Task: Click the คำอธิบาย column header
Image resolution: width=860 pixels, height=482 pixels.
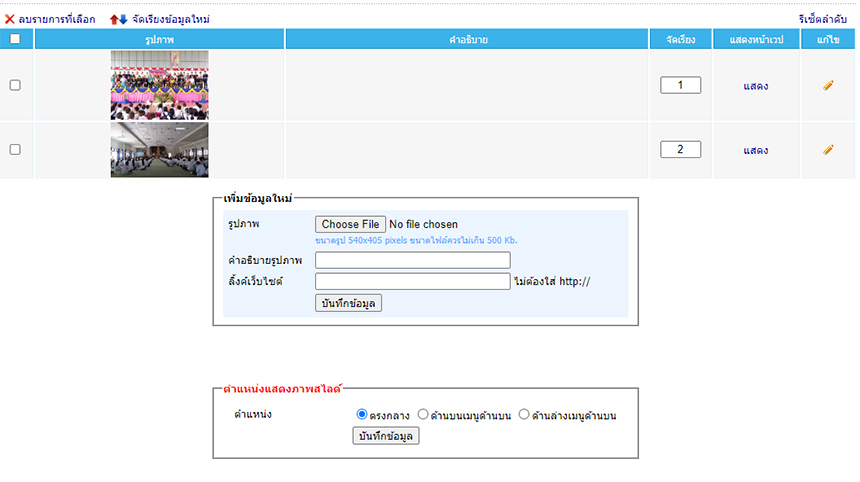Action: pos(467,39)
